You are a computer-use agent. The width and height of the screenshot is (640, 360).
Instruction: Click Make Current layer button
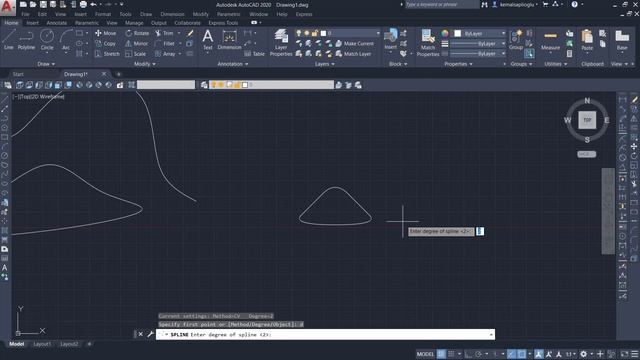(x=355, y=43)
